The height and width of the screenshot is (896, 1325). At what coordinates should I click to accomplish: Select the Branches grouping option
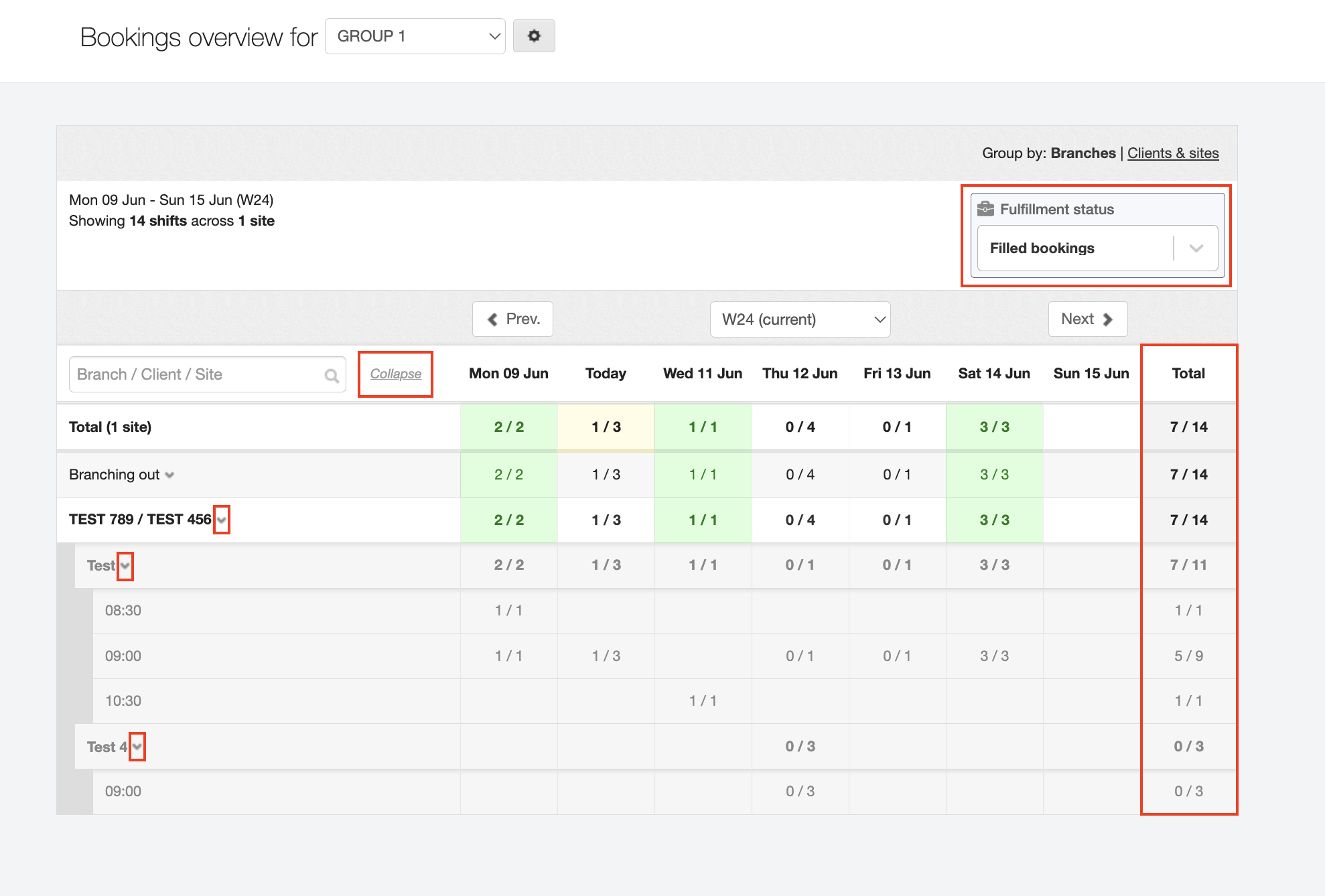tap(1083, 153)
